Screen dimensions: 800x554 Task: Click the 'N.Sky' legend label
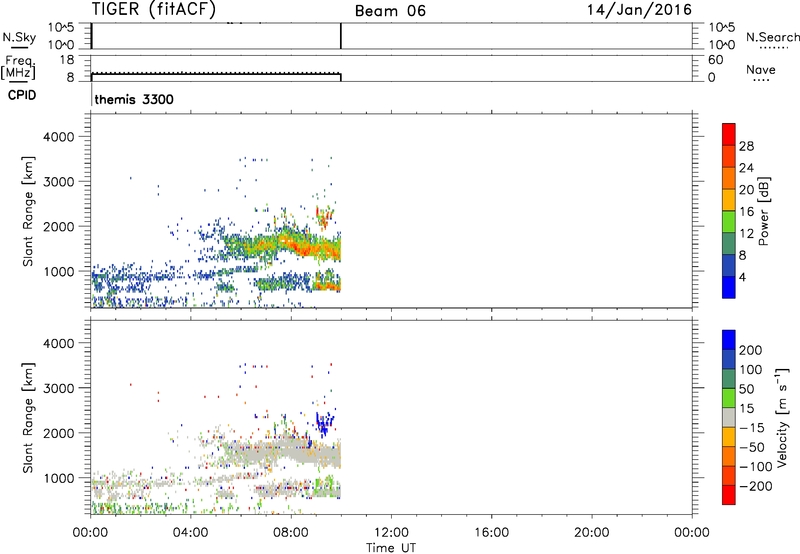(19, 37)
